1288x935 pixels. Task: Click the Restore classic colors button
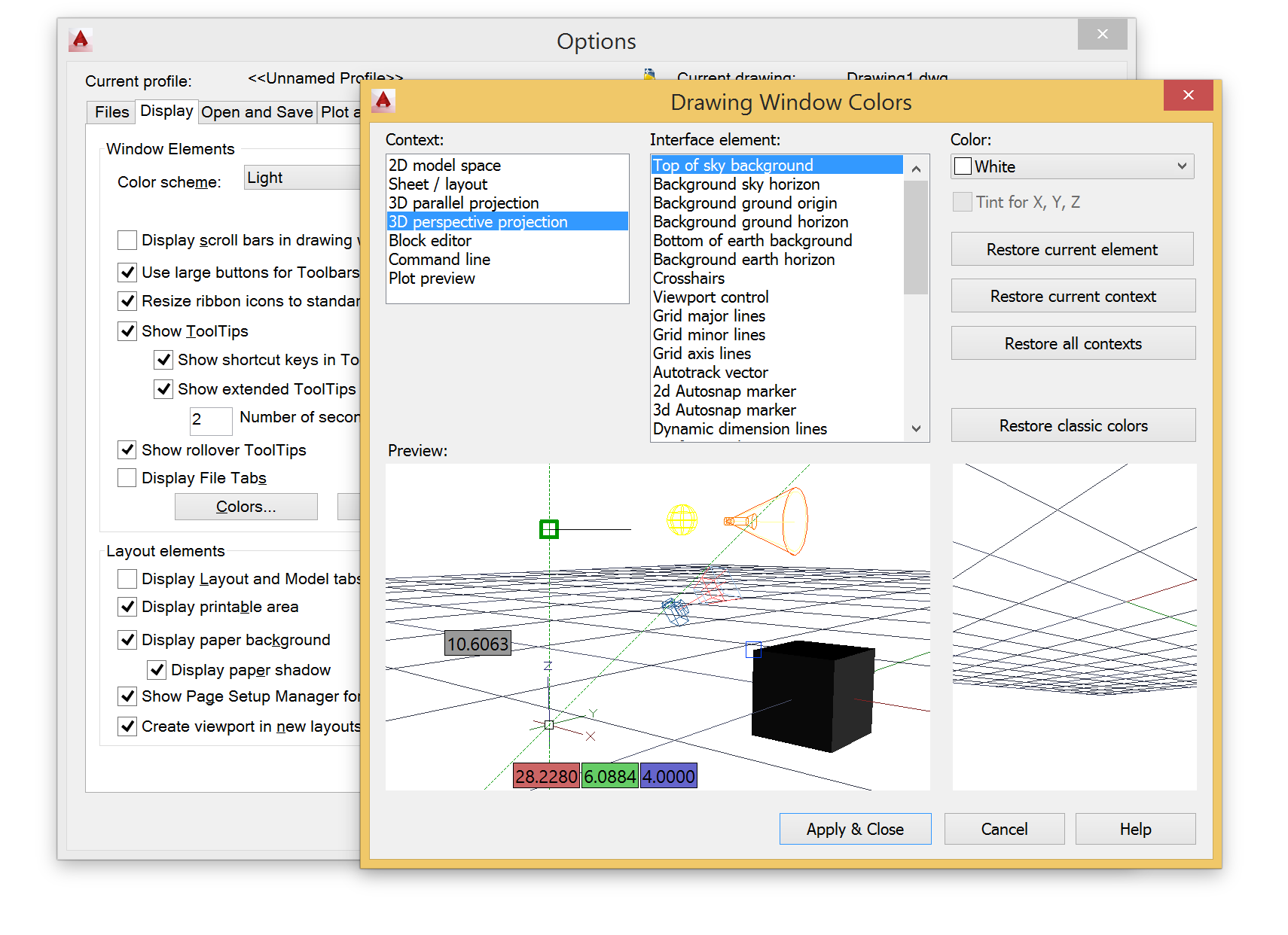1072,425
